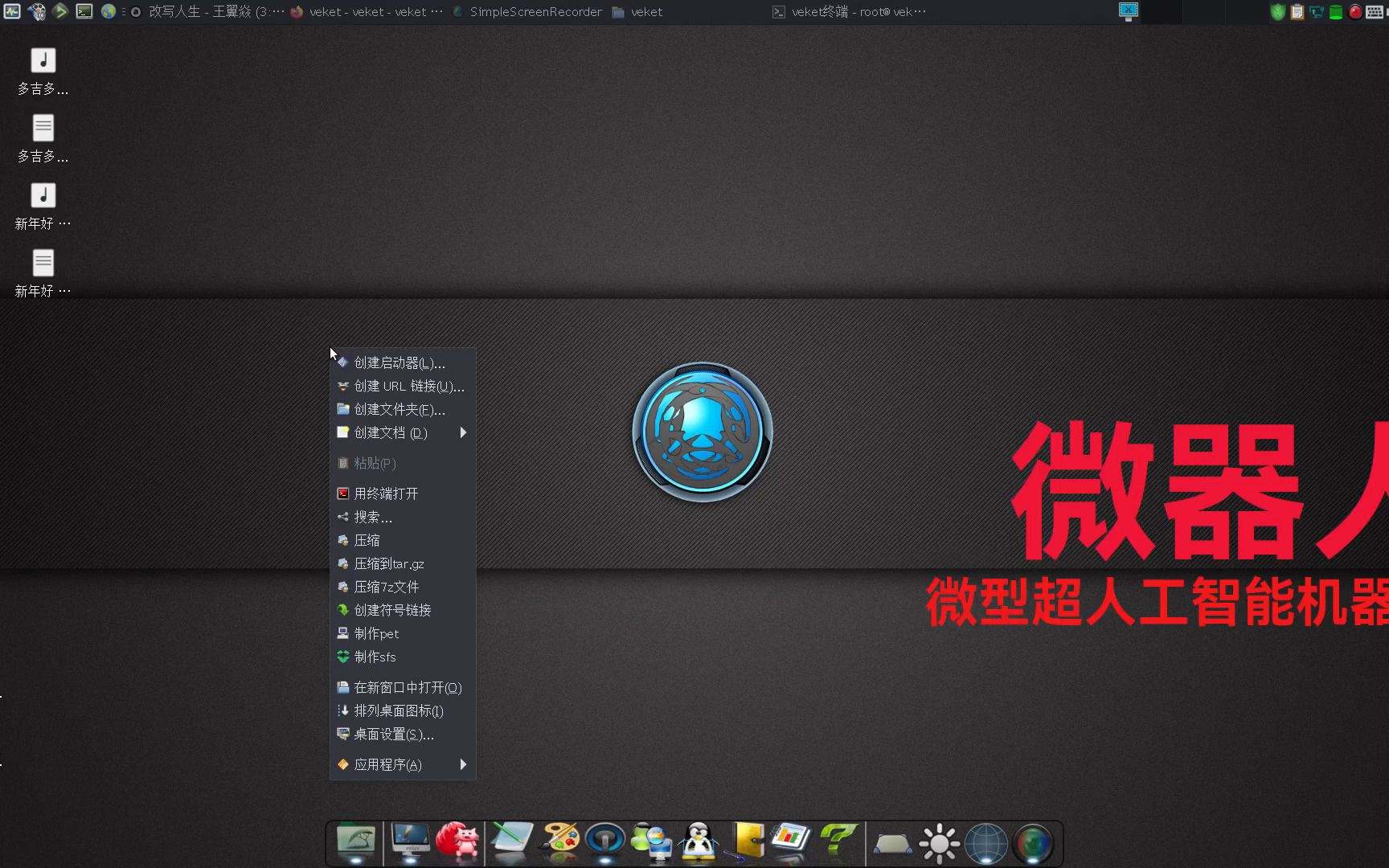
Task: Click the green disk storage tray icon
Action: click(x=1336, y=12)
